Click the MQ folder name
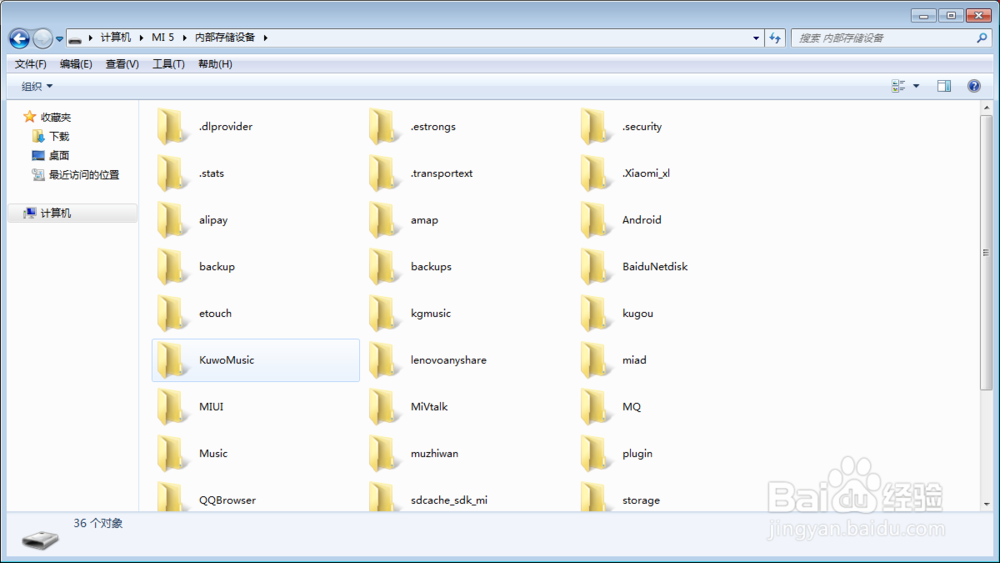Viewport: 1000px width, 563px height. 631,406
